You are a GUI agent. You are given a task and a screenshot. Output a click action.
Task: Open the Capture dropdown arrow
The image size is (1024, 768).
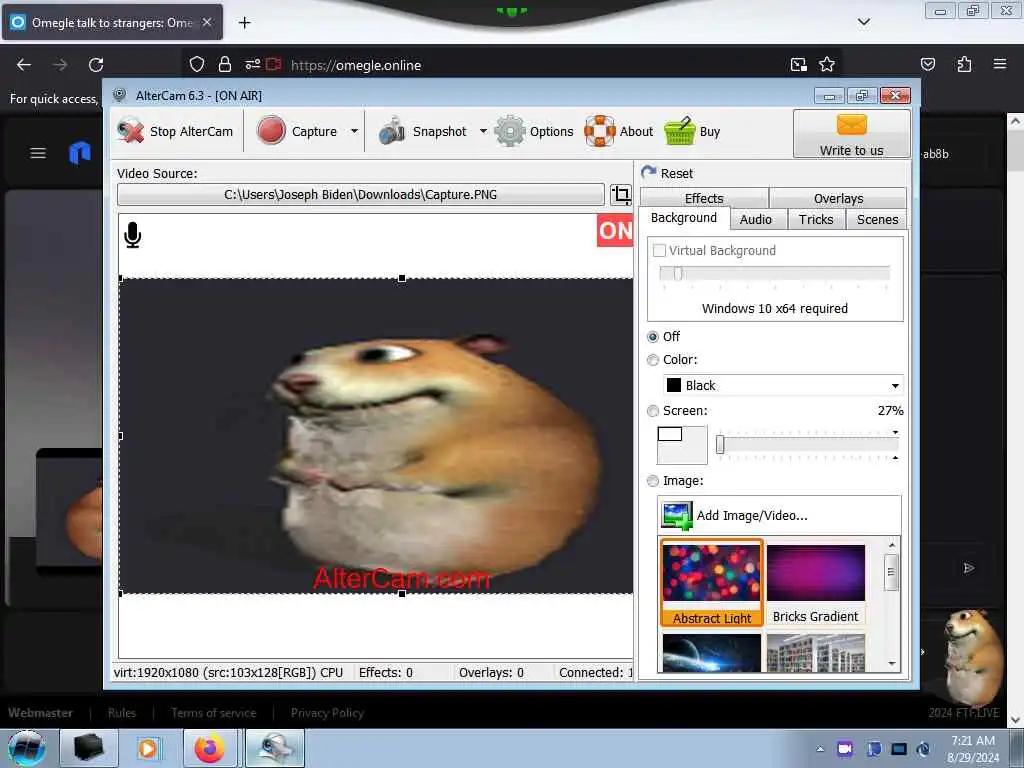coord(354,131)
